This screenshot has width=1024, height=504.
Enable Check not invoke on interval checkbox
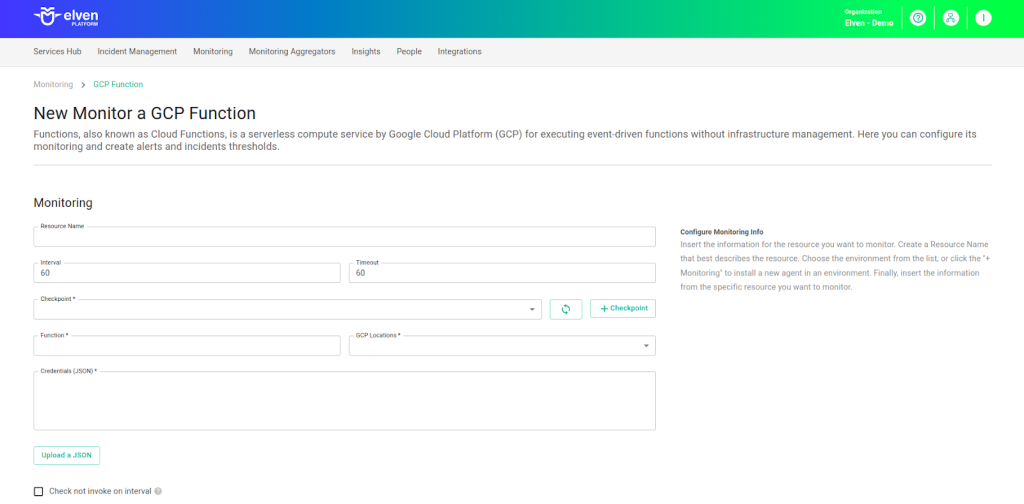[x=39, y=492]
